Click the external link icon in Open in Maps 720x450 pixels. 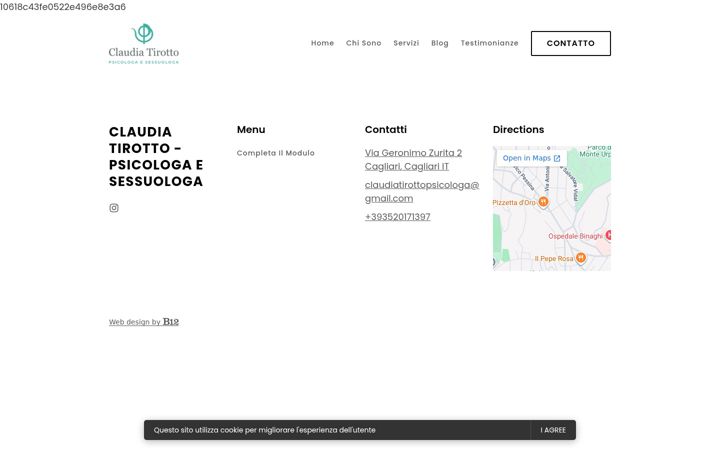(557, 158)
